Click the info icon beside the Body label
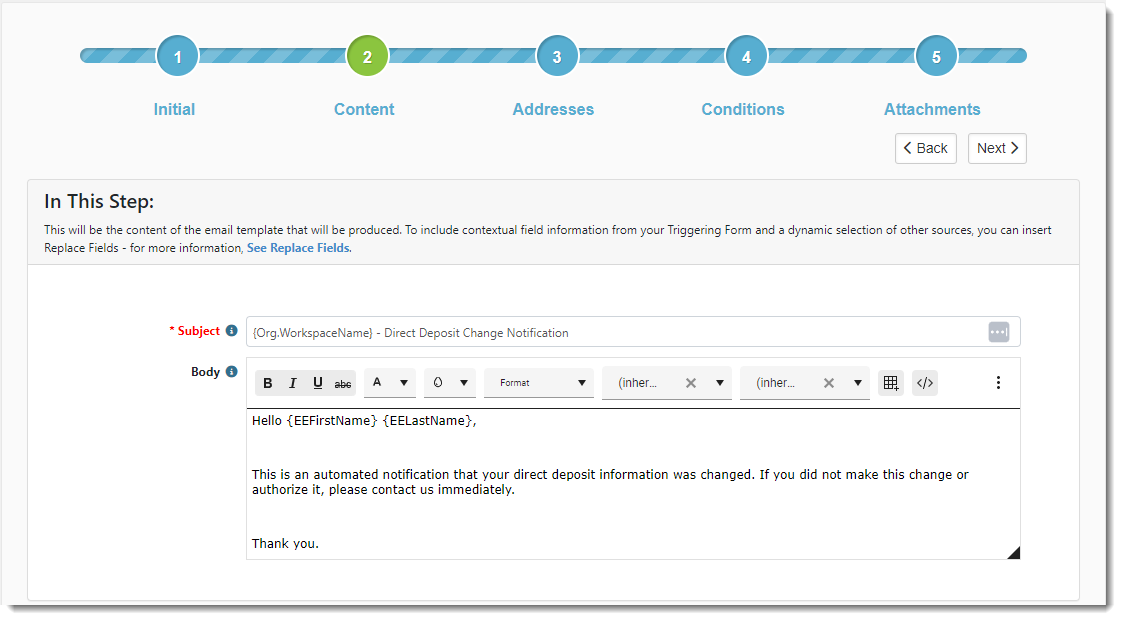1121x620 pixels. pyautogui.click(x=232, y=372)
